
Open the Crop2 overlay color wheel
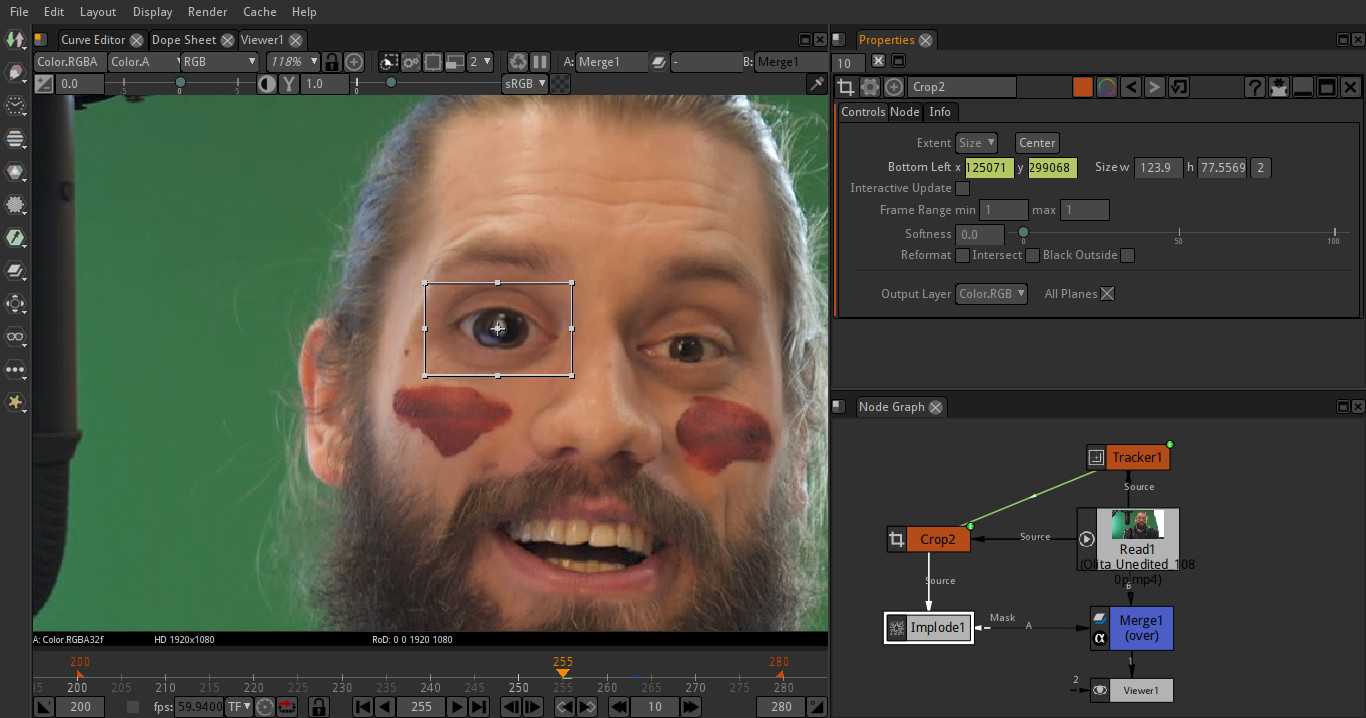tap(1106, 87)
